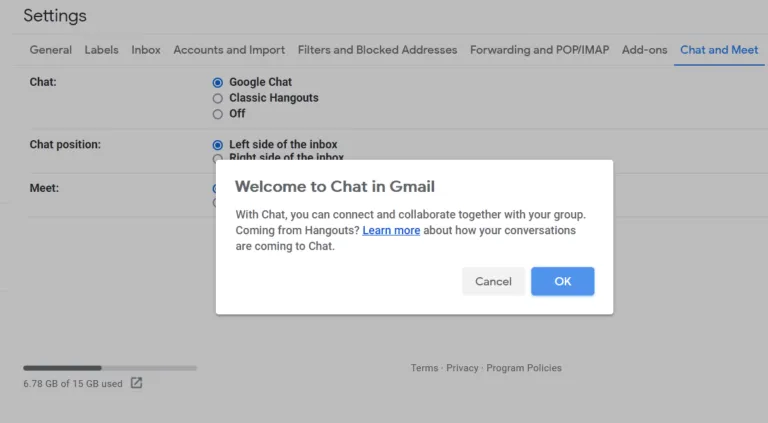Click the storage usage progress bar
This screenshot has height=423, width=768.
click(x=110, y=368)
